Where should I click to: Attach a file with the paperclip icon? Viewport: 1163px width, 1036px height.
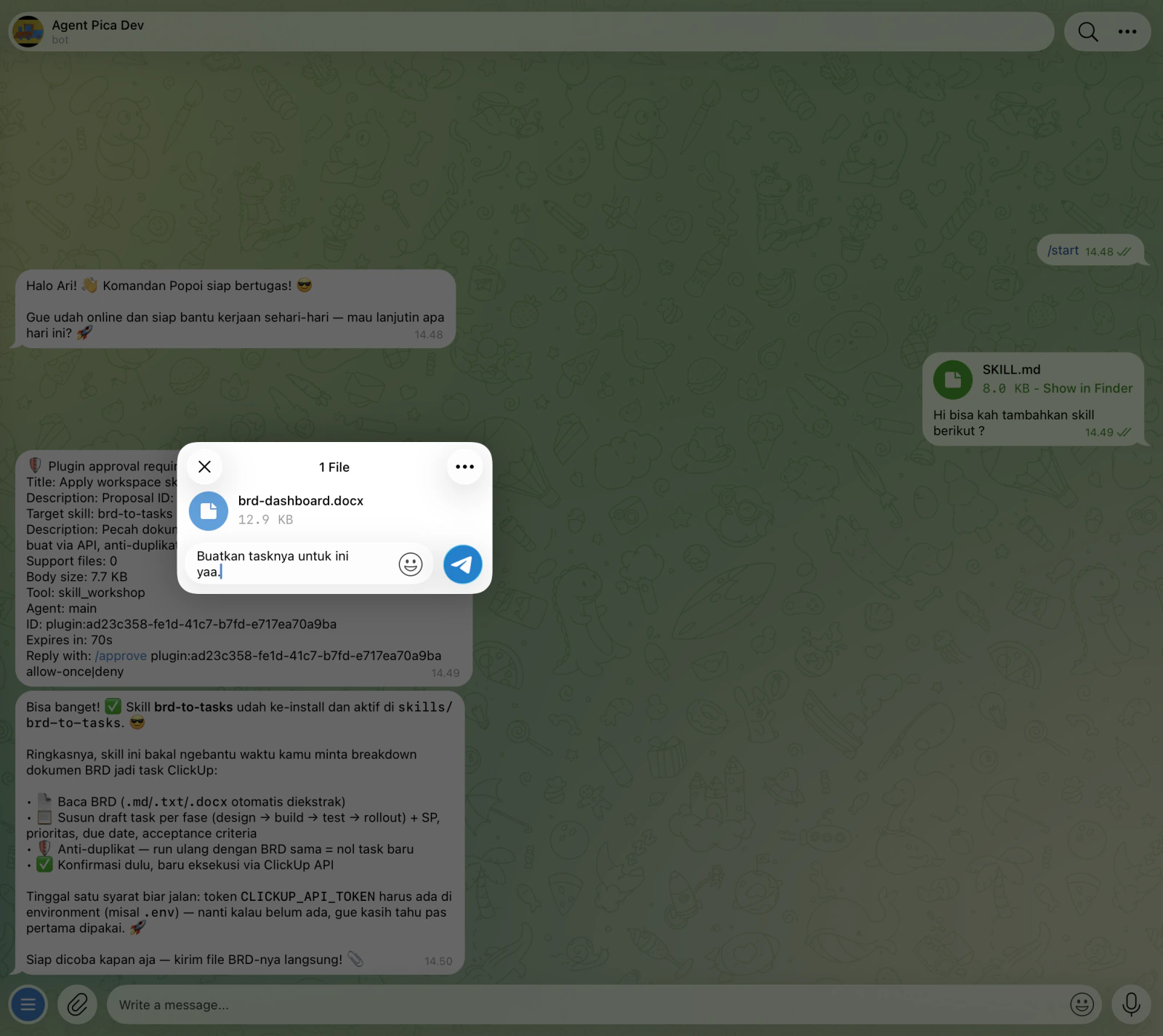78,1005
